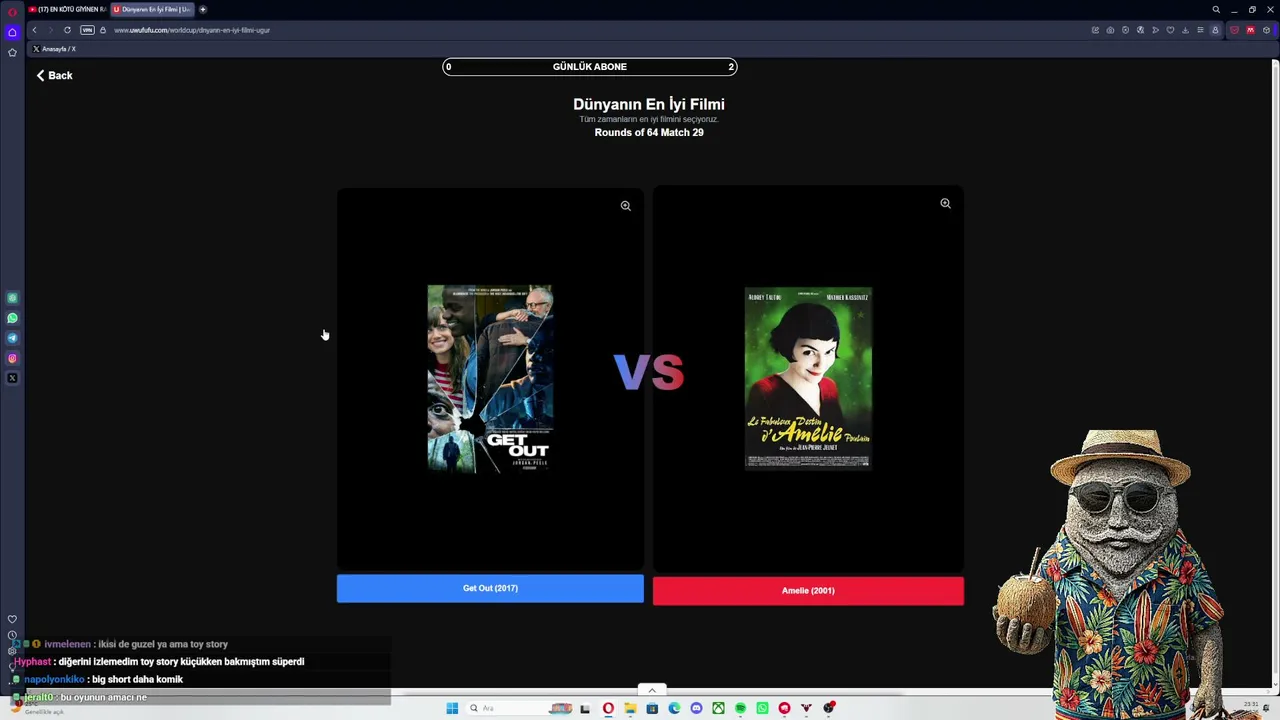
Task: Open the sidebar home icon
Action: (12, 32)
